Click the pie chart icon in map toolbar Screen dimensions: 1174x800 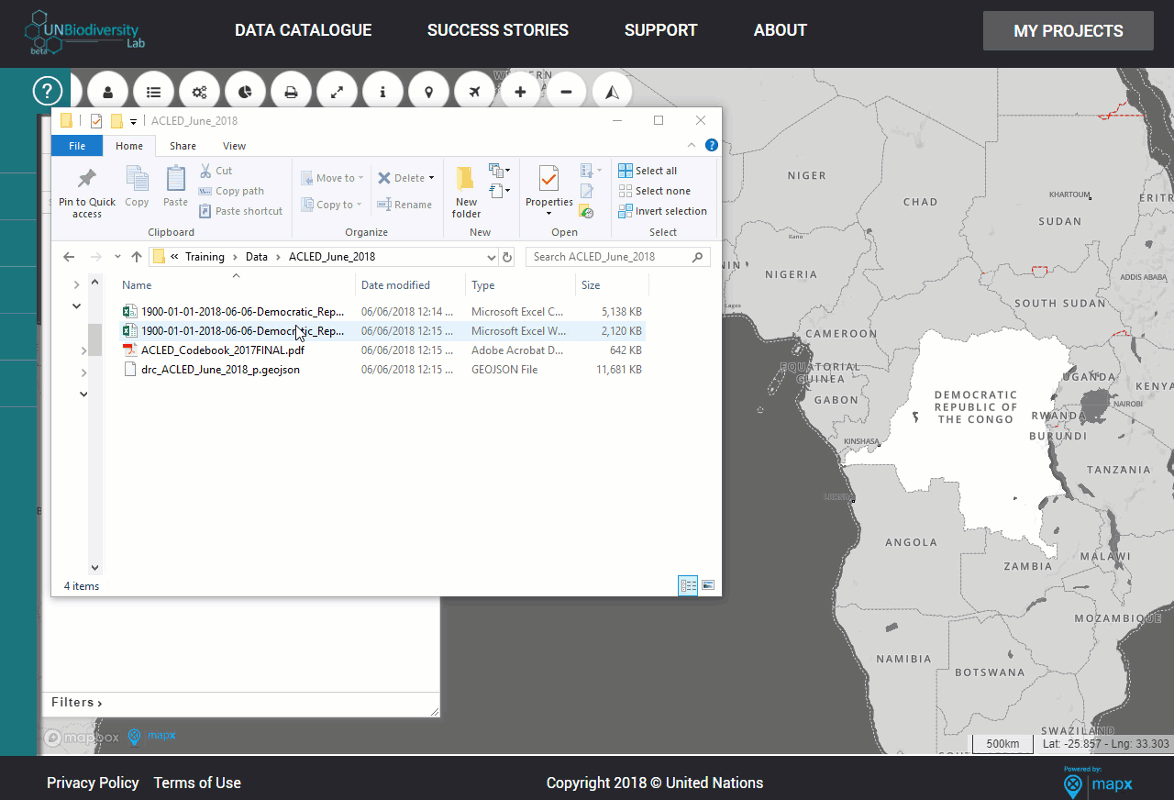click(245, 92)
